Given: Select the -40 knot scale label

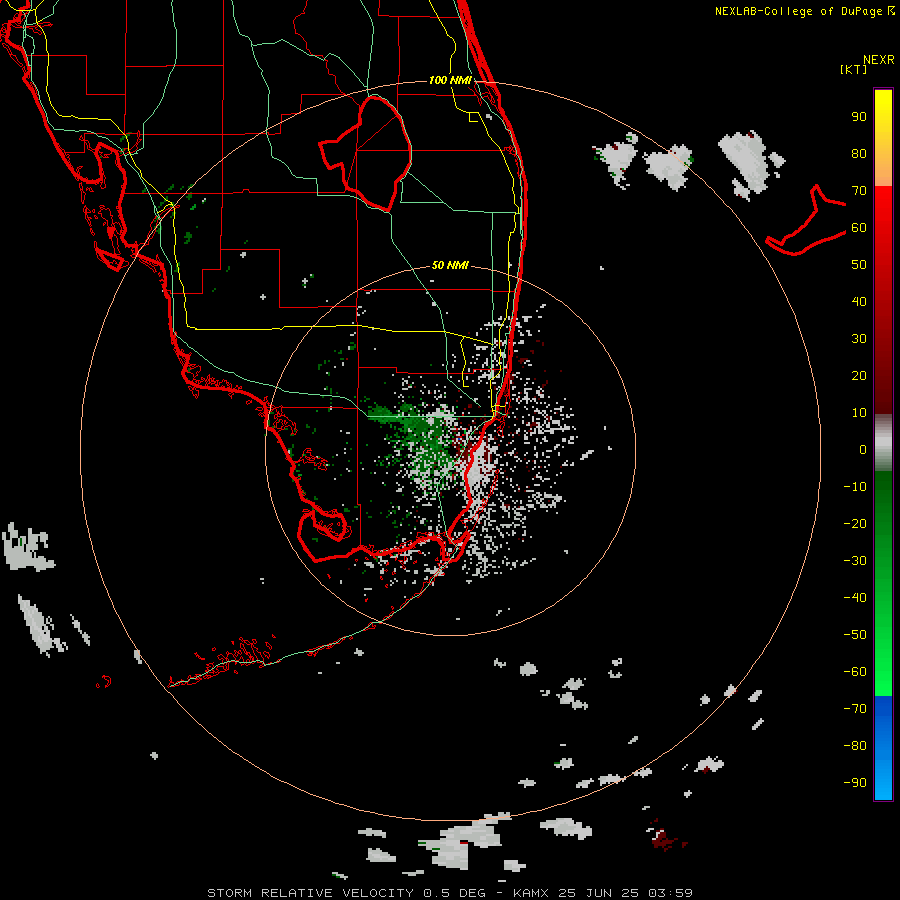Looking at the screenshot, I should [855, 598].
